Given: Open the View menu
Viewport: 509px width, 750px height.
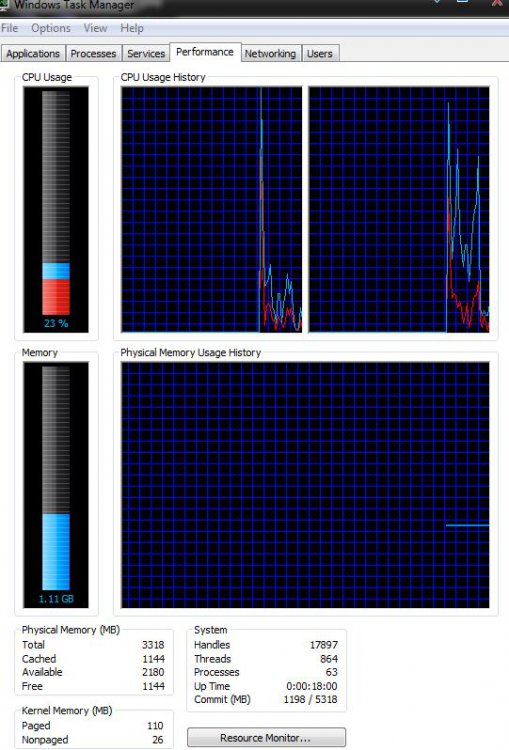Looking at the screenshot, I should [95, 28].
